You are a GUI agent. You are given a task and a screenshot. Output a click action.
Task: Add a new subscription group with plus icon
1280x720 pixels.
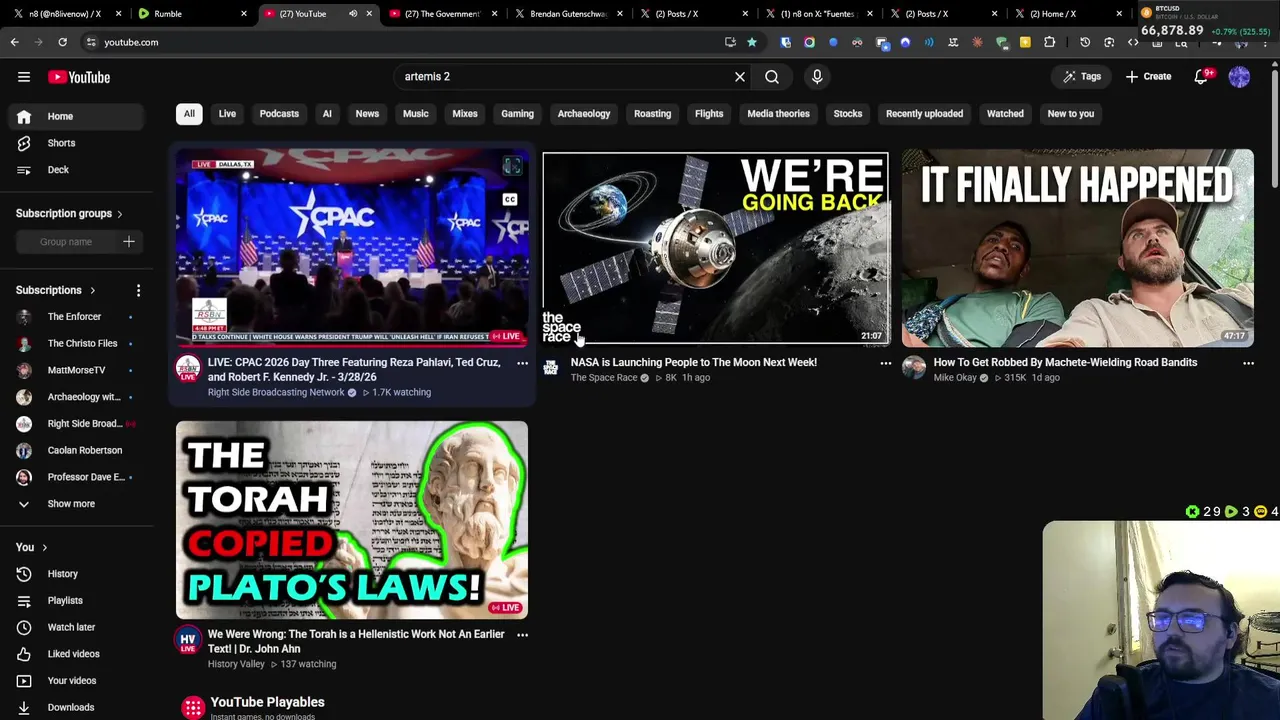click(x=128, y=242)
